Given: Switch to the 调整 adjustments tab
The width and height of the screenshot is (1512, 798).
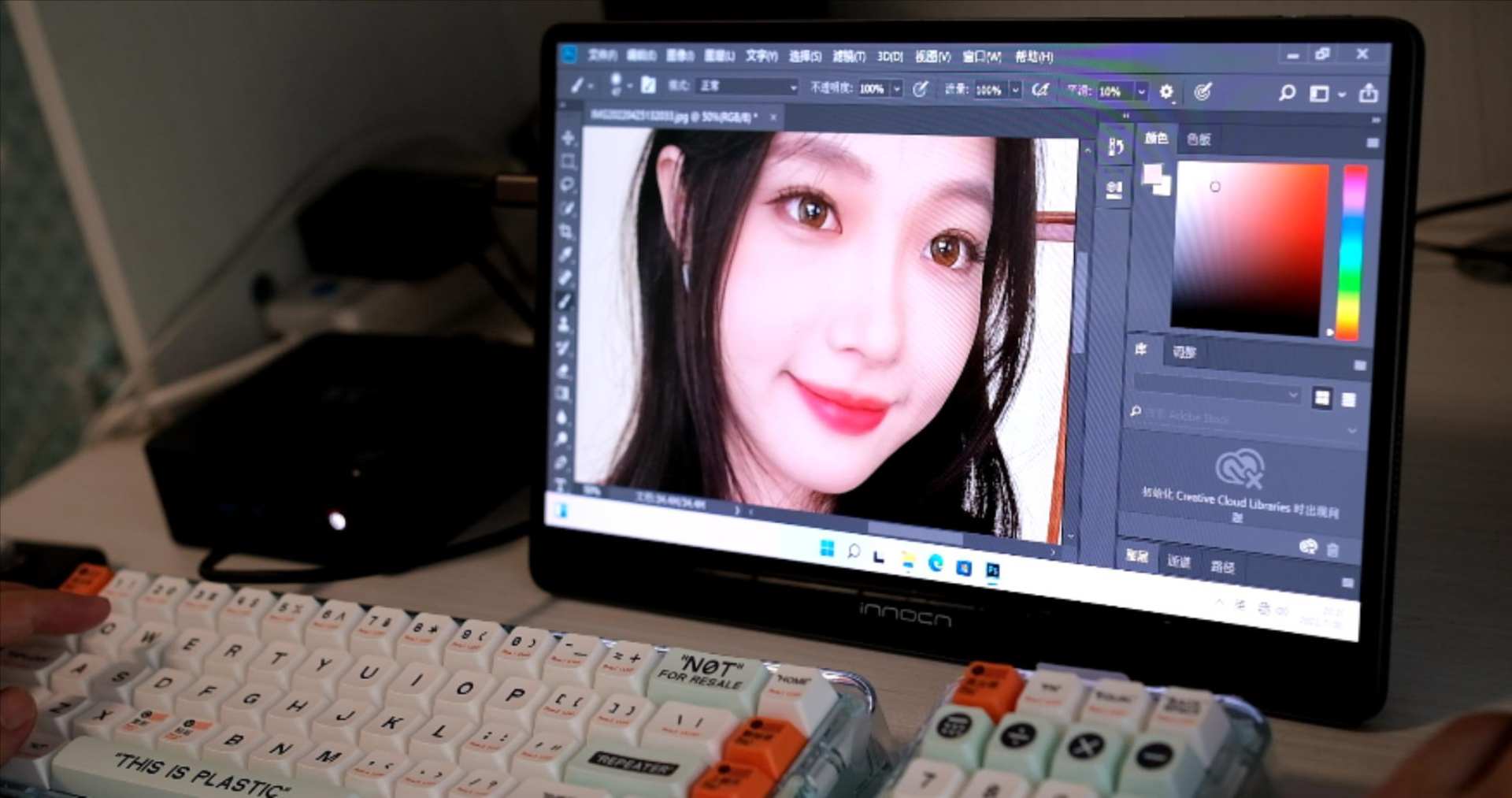Looking at the screenshot, I should coord(1184,352).
